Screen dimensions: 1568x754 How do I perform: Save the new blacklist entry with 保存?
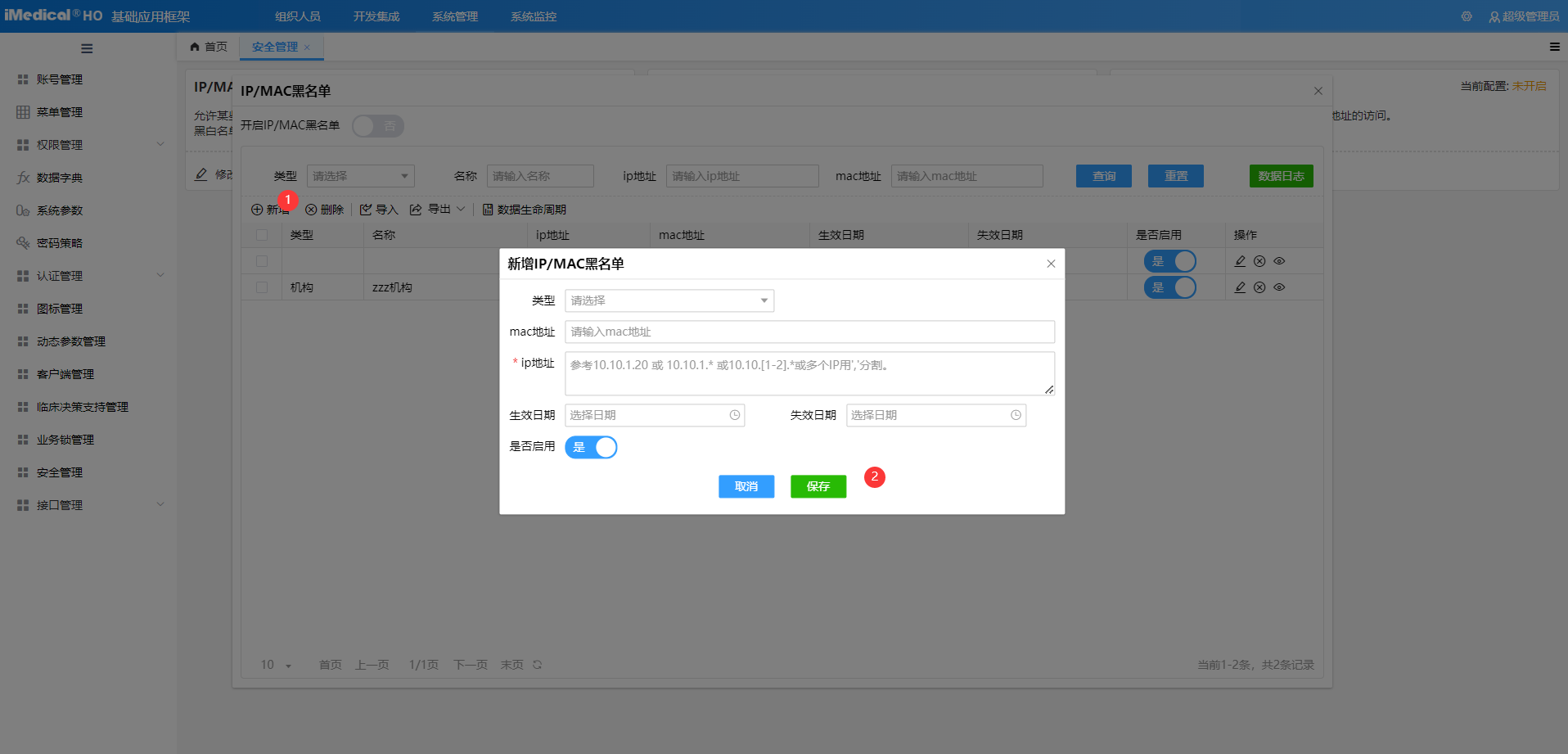[x=818, y=485]
